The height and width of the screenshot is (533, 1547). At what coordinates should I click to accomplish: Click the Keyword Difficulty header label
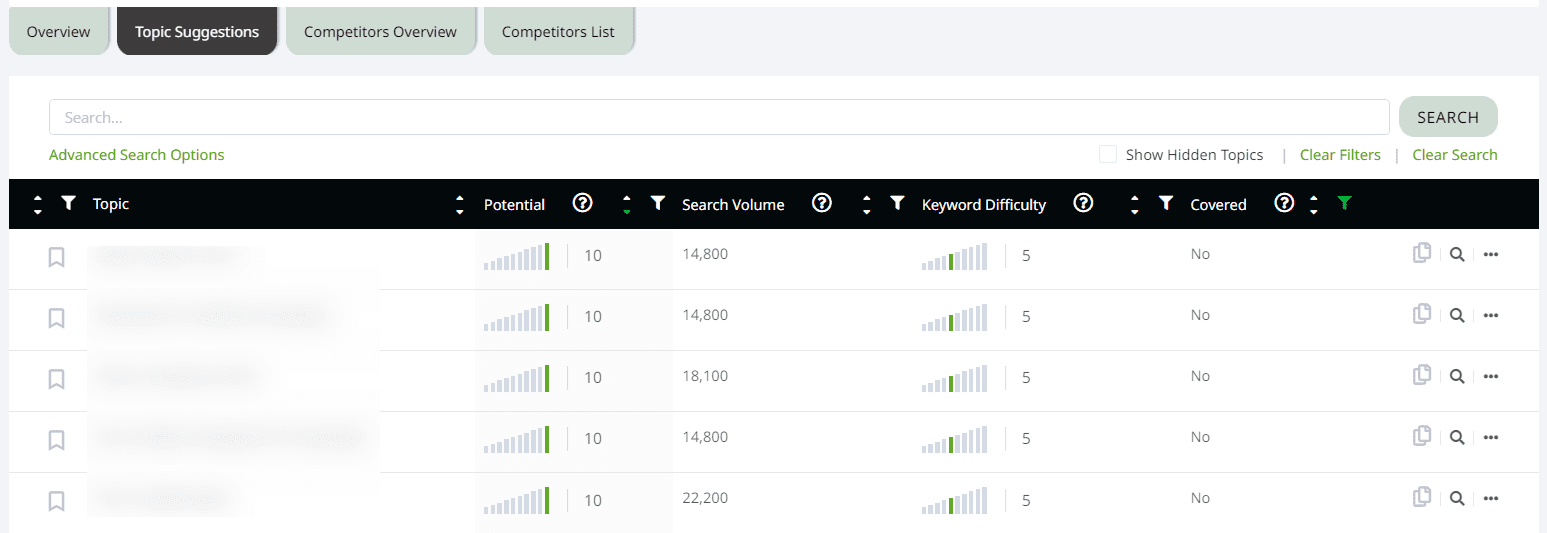[984, 204]
